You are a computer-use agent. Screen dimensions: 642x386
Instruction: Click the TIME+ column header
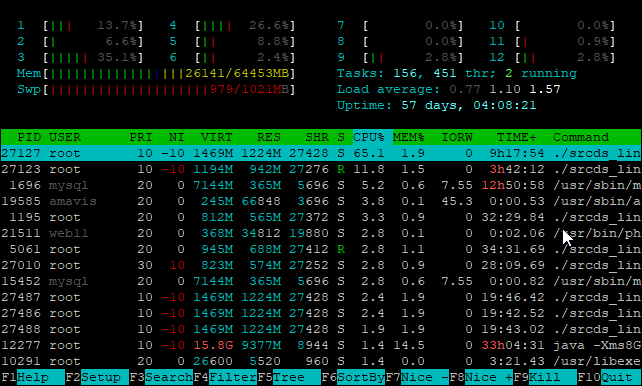517,137
